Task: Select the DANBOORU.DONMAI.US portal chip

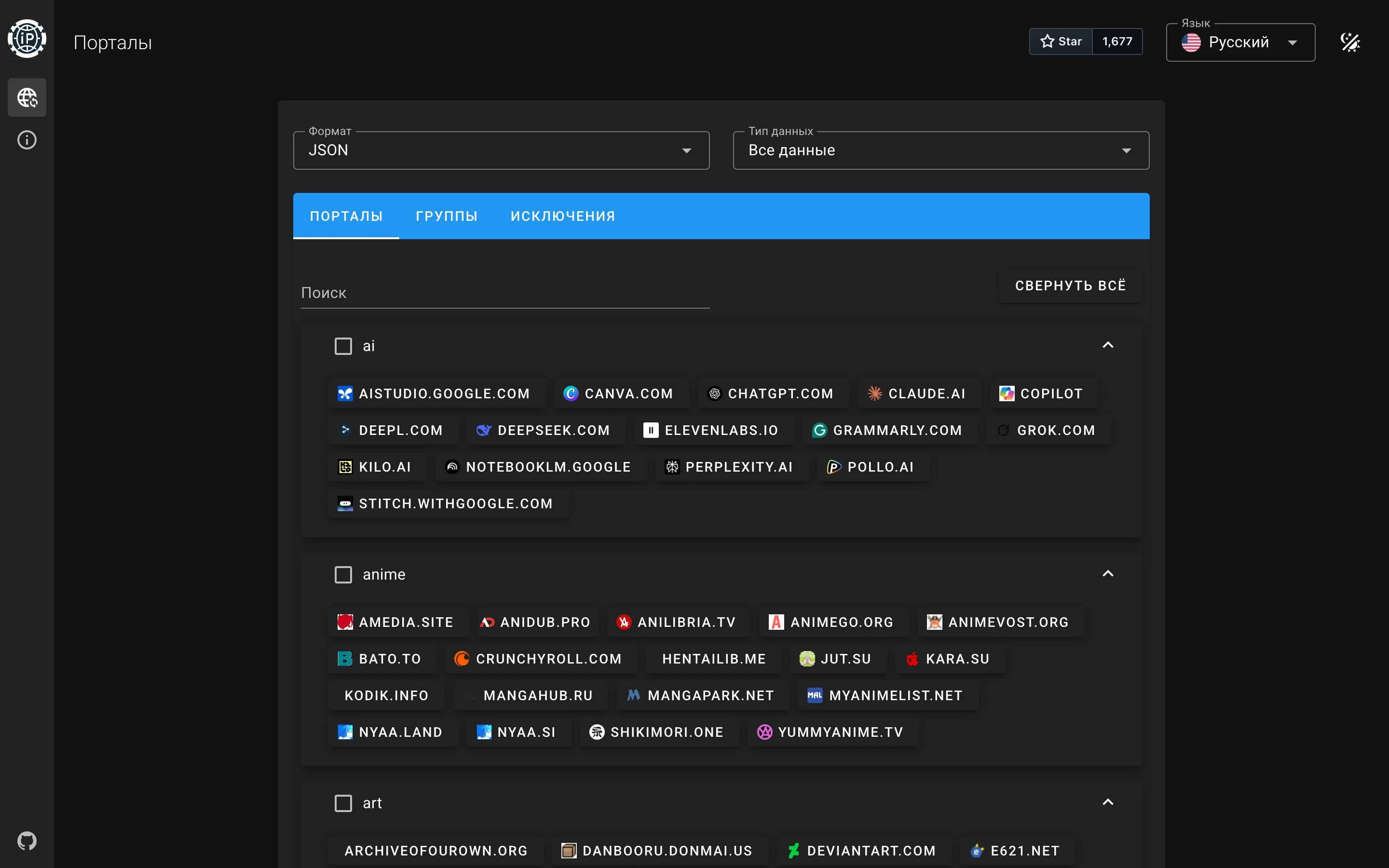Action: click(x=660, y=851)
